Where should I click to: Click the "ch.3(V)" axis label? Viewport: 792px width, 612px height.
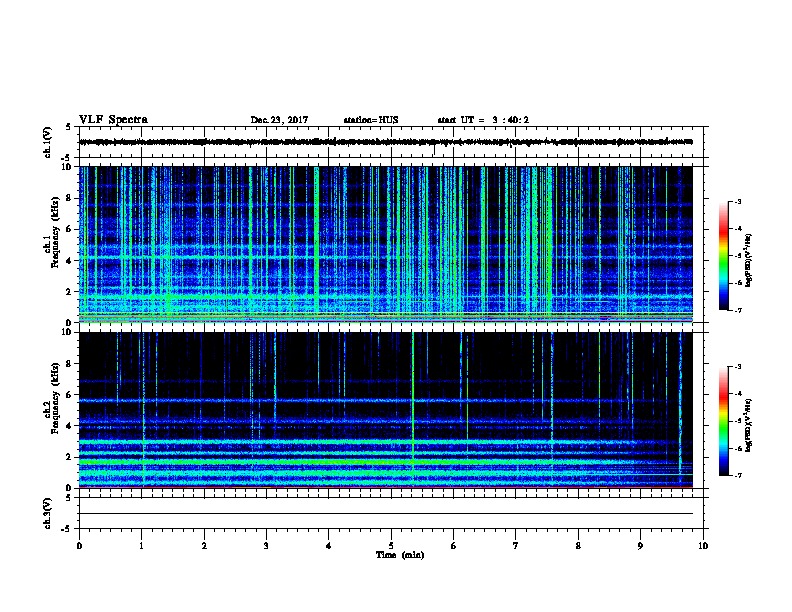(x=48, y=513)
